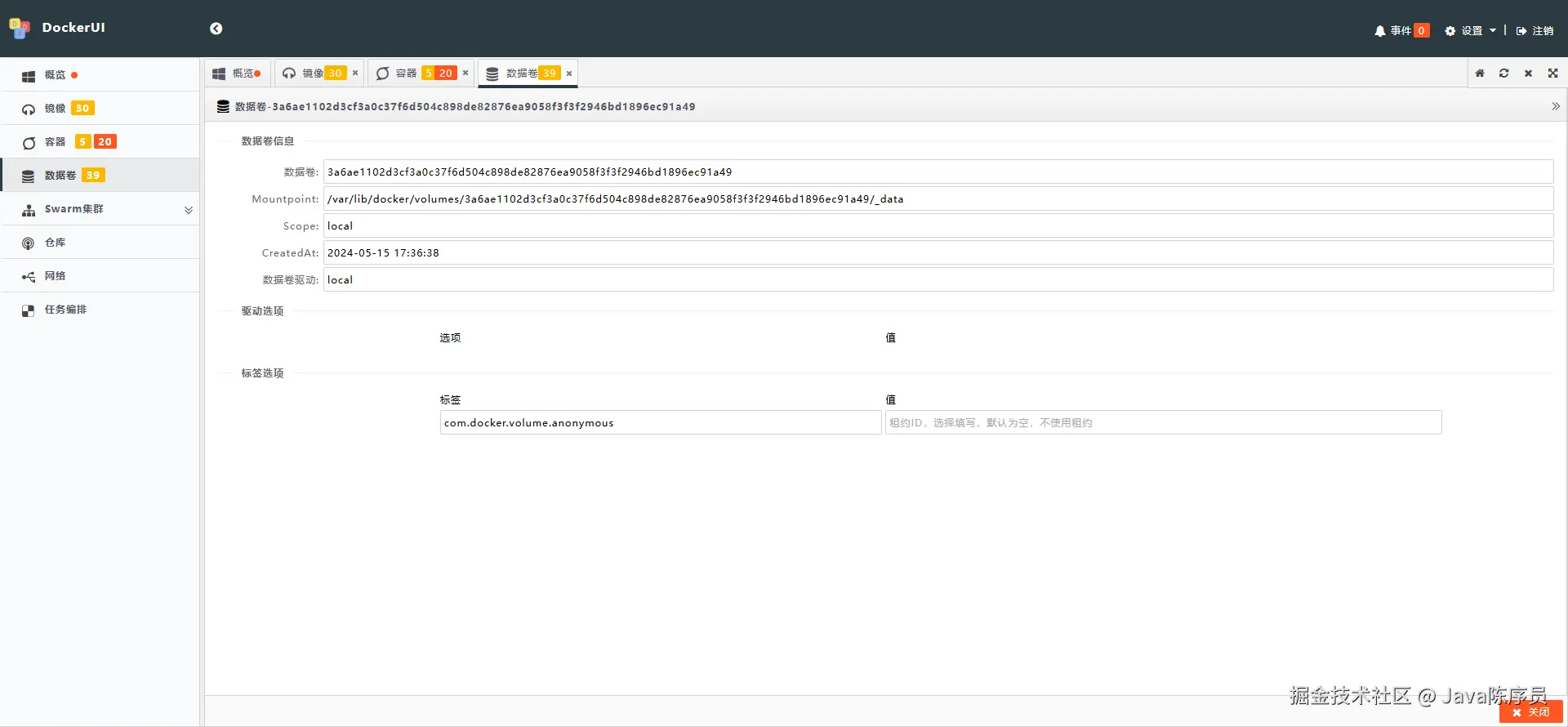Click the CreatedAt input field
Screen dimensions: 1568x727
938,253
